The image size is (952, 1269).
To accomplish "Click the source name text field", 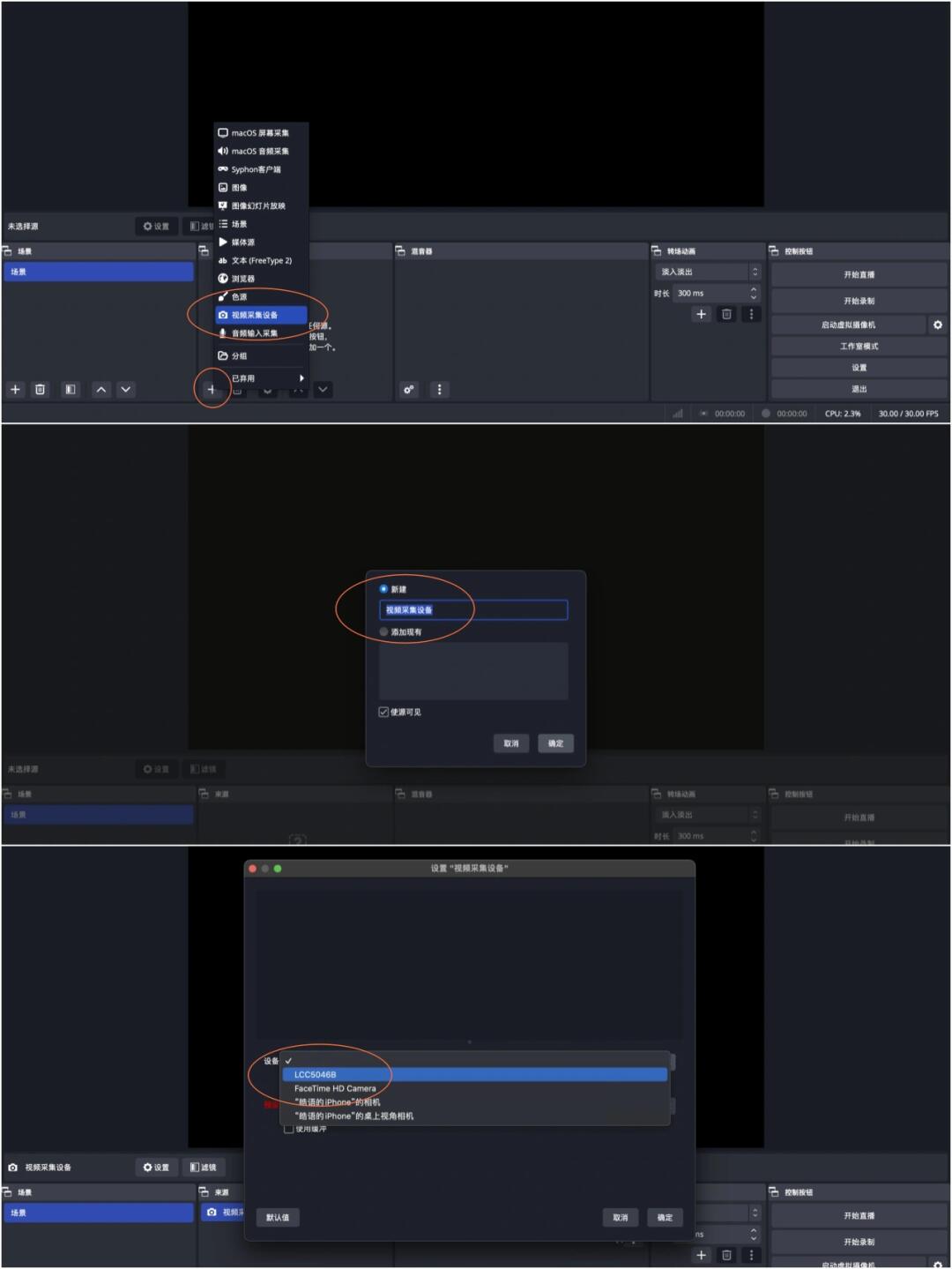I will pyautogui.click(x=473, y=610).
